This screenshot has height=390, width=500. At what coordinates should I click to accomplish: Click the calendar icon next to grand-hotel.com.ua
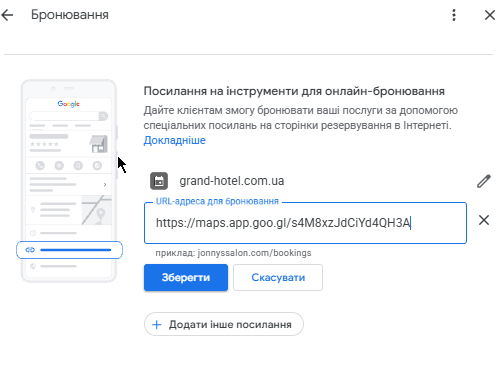click(x=159, y=181)
